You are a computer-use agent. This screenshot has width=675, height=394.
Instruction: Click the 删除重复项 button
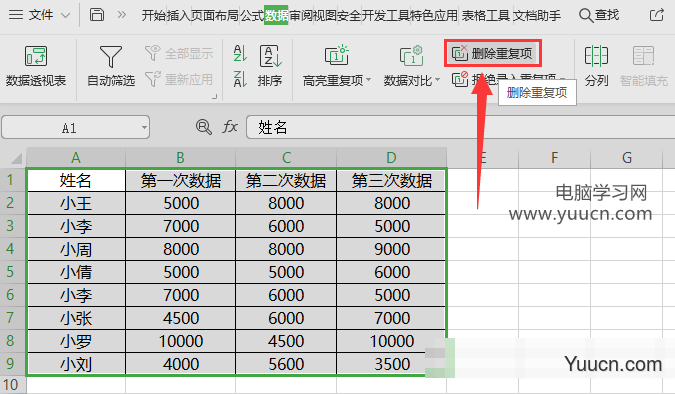tap(492, 53)
